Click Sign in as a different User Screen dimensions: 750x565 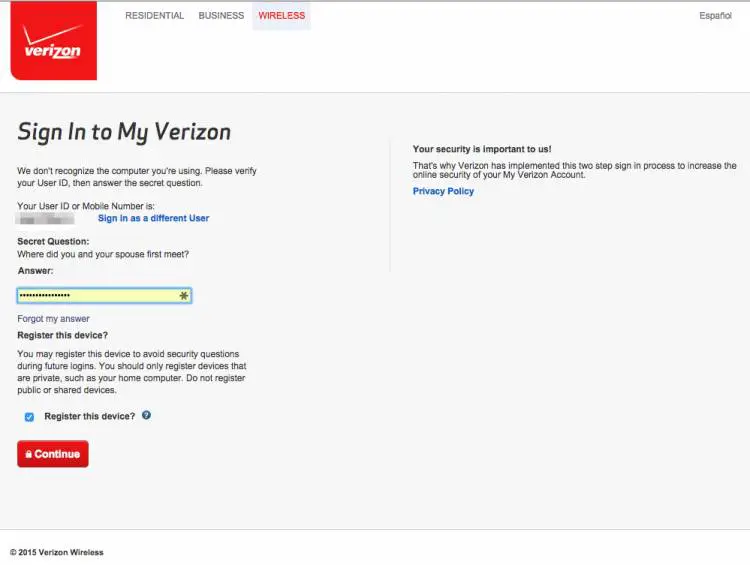(x=154, y=218)
